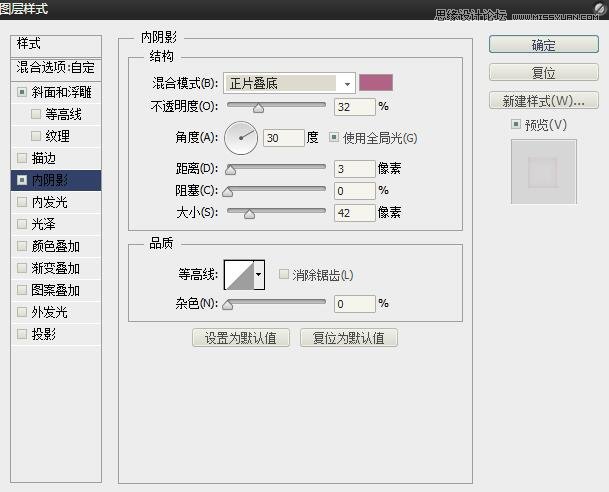Enable the 纹理 checkbox
This screenshot has width=609, height=492.
[x=36, y=136]
